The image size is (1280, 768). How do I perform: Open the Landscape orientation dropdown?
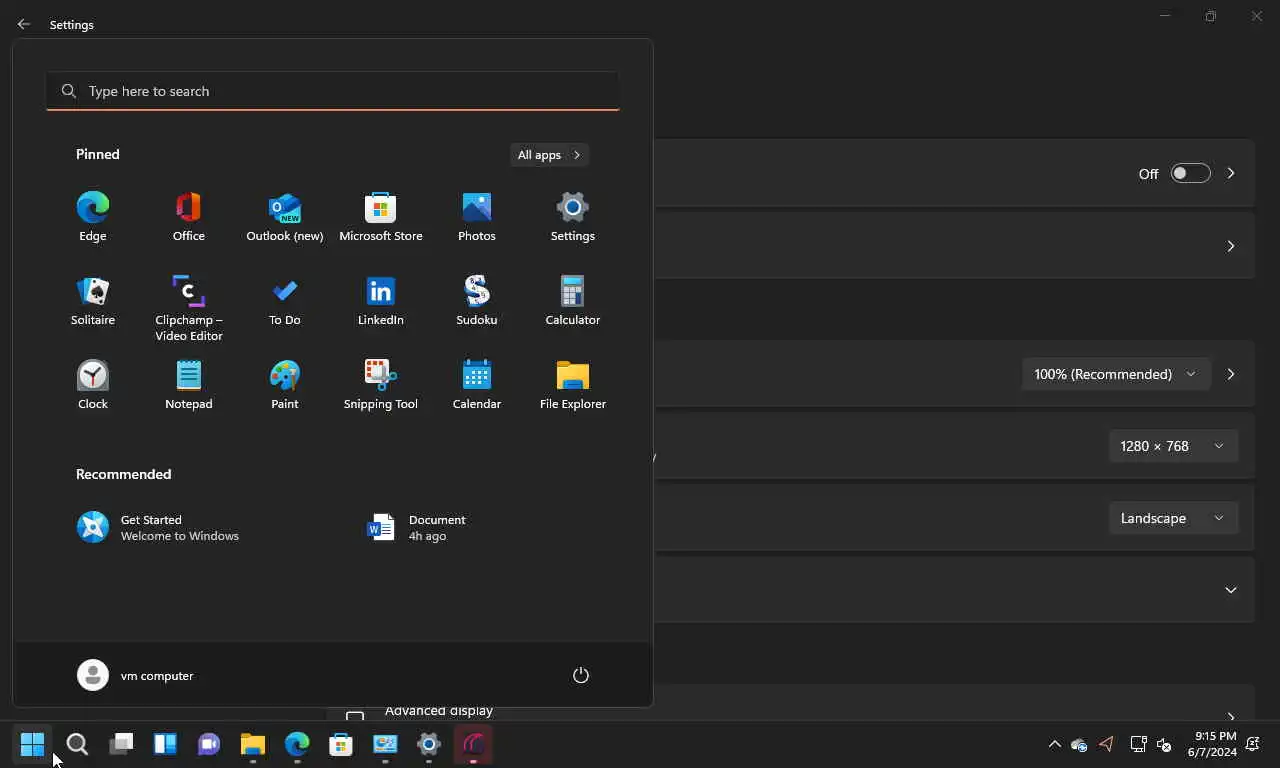(x=1174, y=518)
